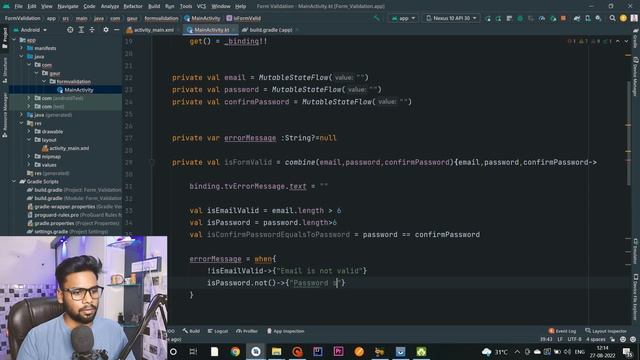This screenshot has width=640, height=360.
Task: Toggle the Project tool window sidebar tab
Action: [4, 38]
